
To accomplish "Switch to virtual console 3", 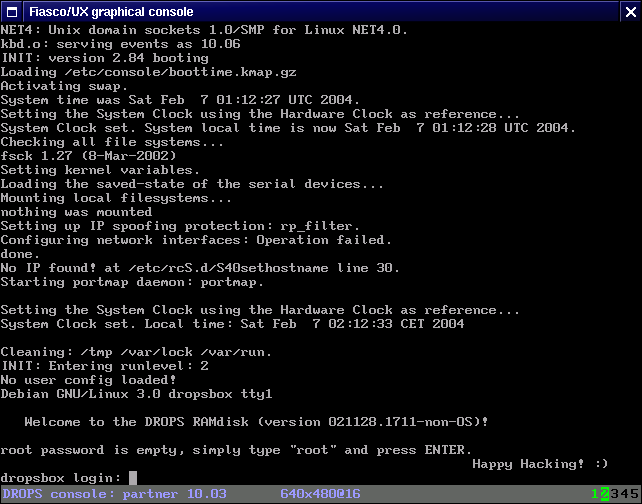I will (613, 494).
